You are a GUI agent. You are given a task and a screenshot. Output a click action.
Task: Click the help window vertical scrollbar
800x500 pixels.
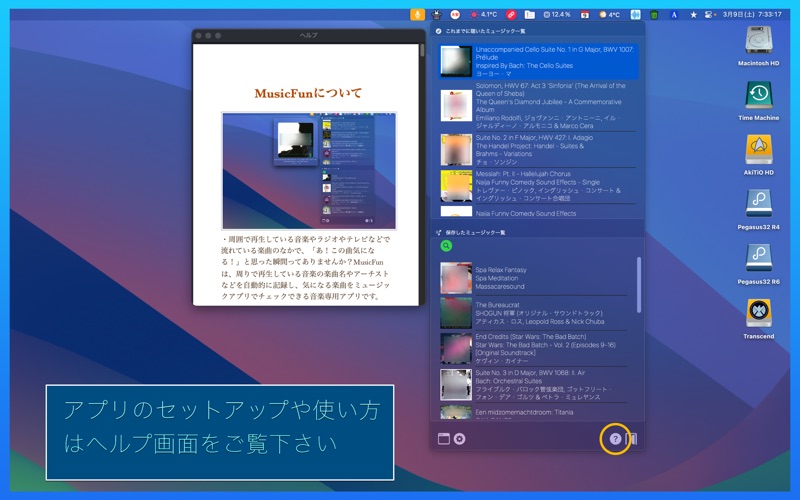click(422, 50)
